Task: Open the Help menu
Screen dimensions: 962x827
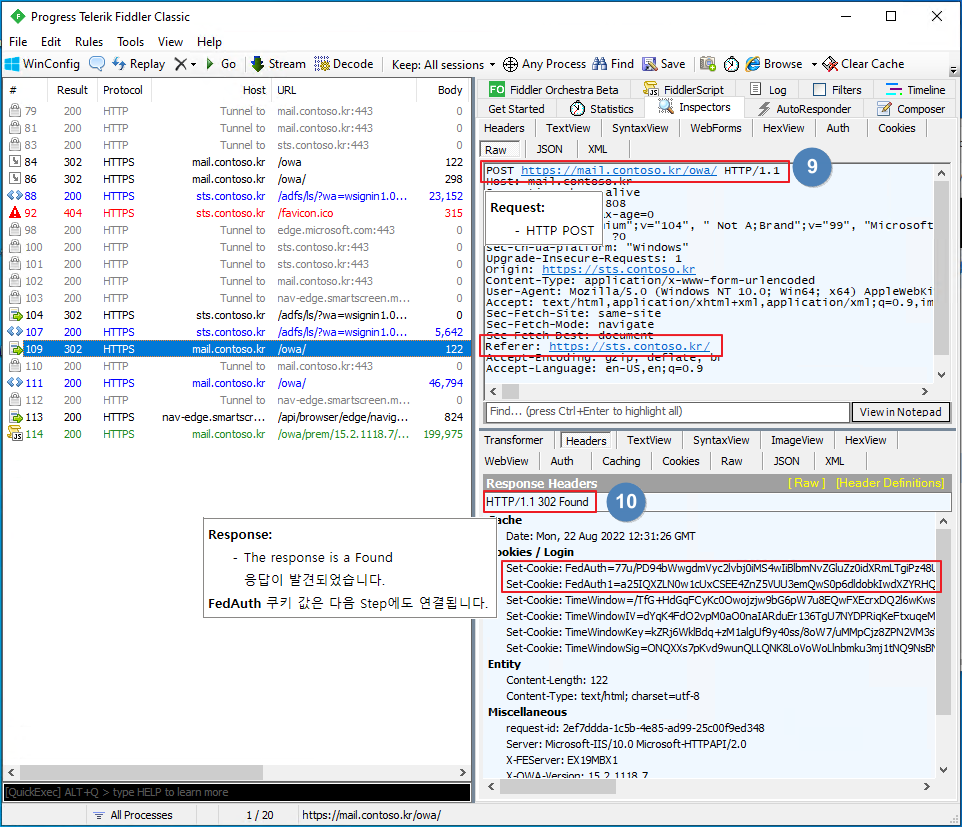Action: pos(209,42)
